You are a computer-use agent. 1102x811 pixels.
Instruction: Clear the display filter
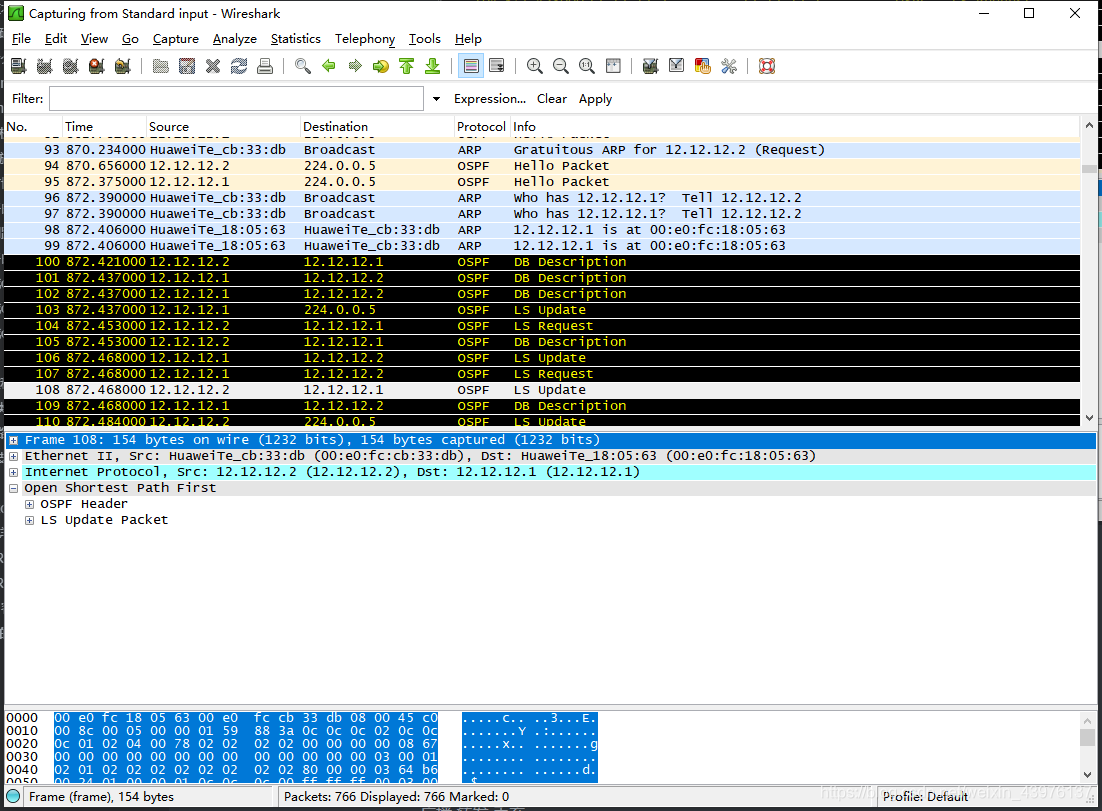point(552,98)
